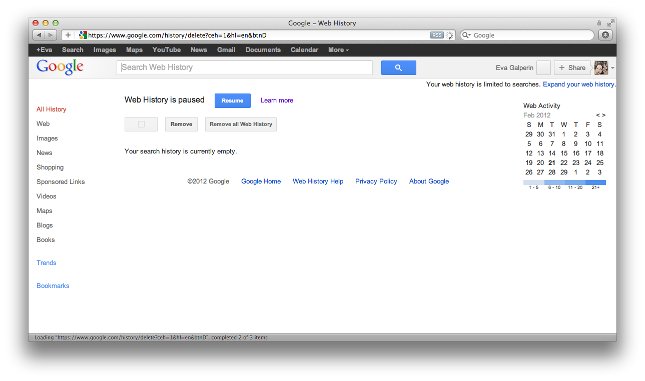Go to the previous month in Web Activity
Screen dimensions: 645x381
598,115
